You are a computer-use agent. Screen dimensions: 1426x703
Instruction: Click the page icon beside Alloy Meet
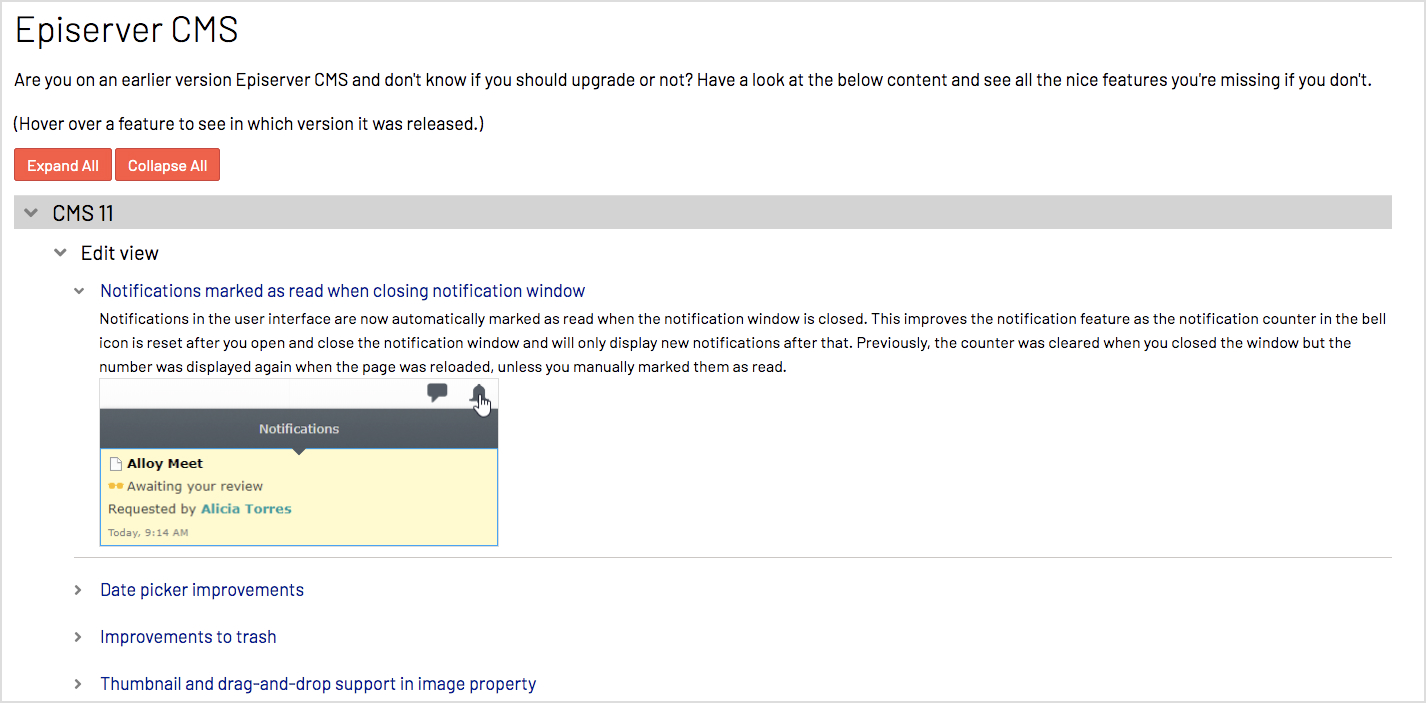[x=115, y=464]
